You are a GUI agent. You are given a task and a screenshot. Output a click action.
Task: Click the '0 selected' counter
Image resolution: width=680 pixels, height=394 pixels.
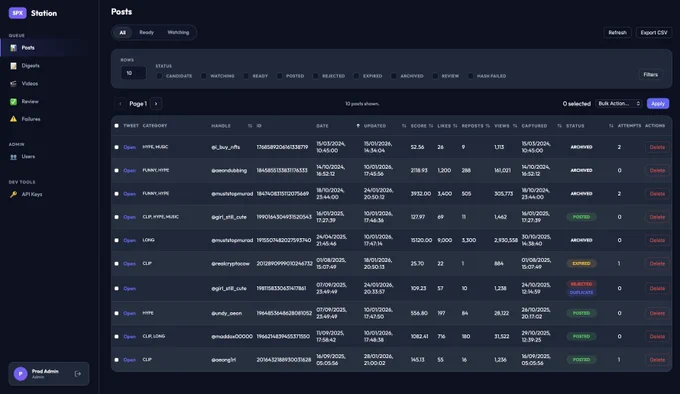pyautogui.click(x=576, y=104)
